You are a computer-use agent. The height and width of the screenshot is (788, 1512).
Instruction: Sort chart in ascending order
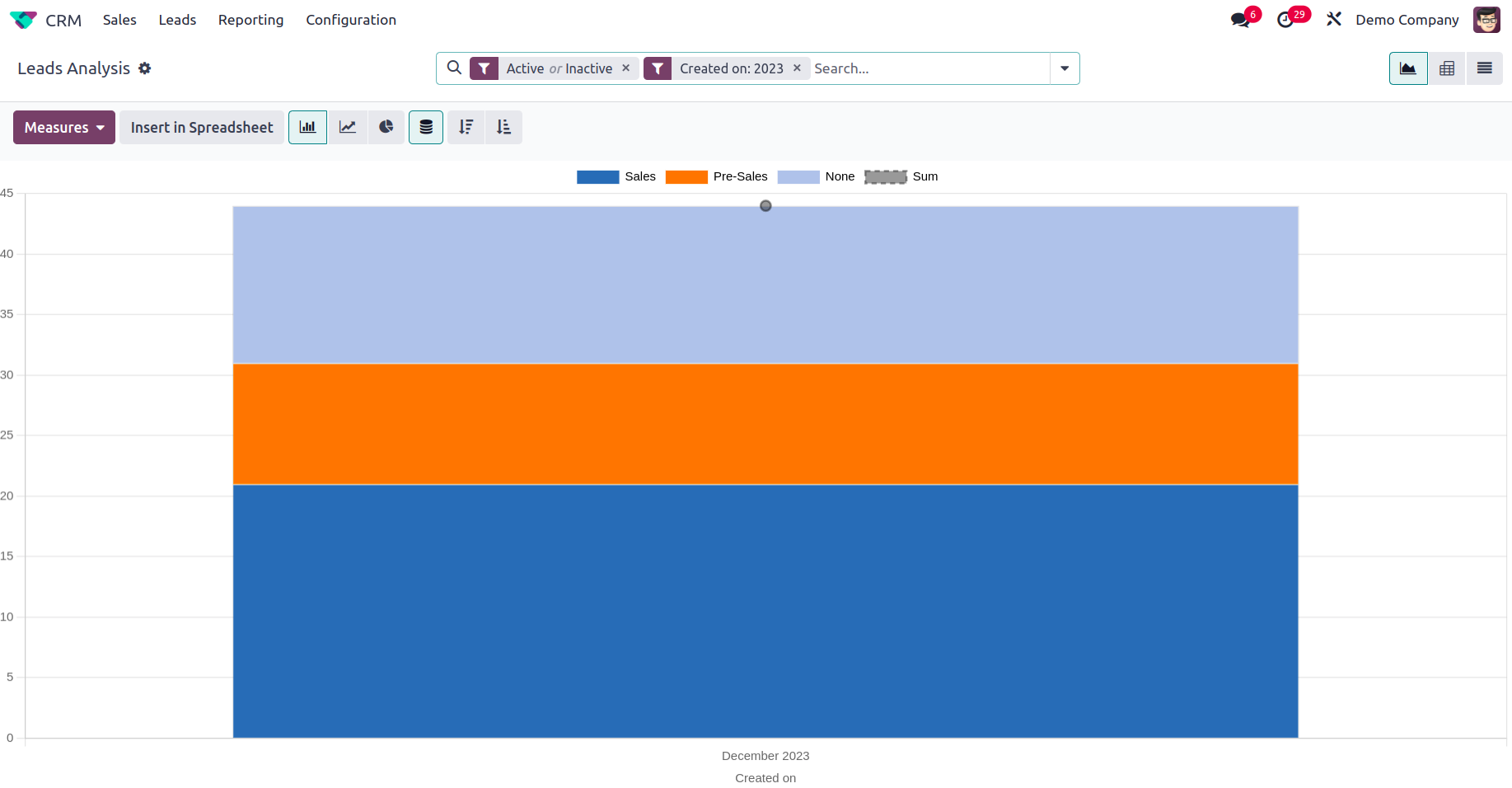(503, 127)
